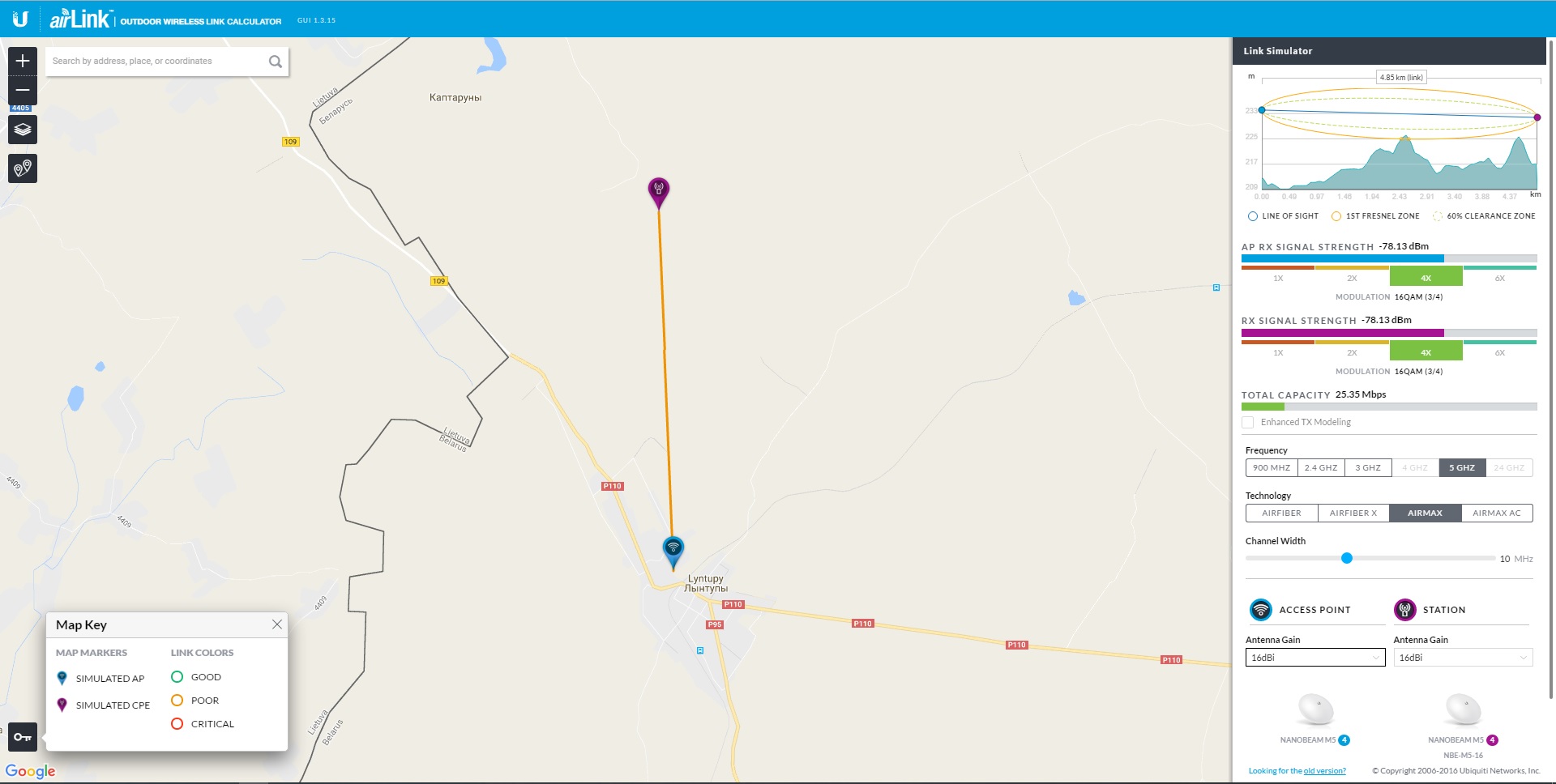Toggle the Map Key icon button
Viewport: 1556px width, 784px height.
pos(23,737)
